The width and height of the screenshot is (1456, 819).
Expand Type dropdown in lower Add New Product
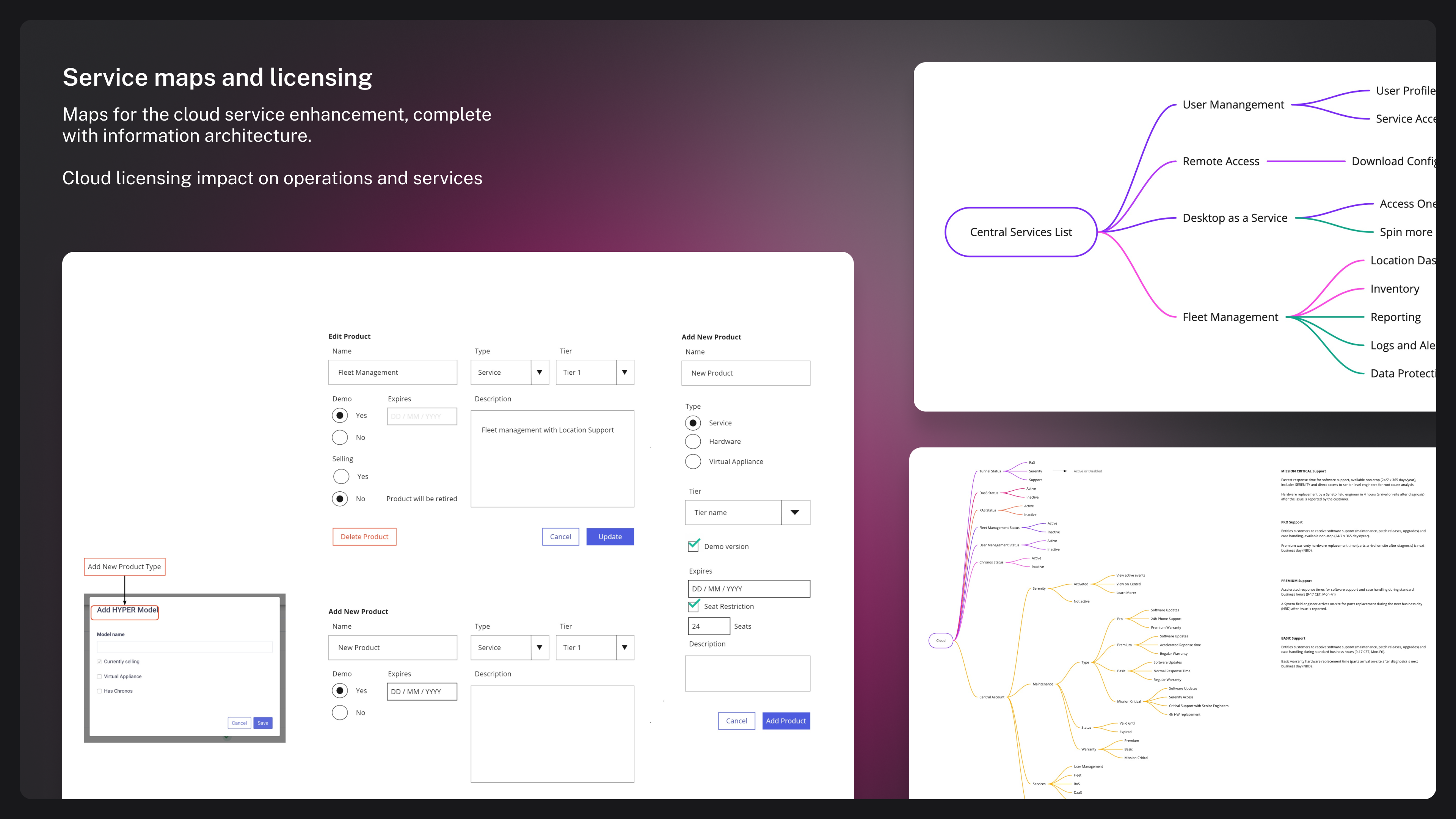coord(539,648)
